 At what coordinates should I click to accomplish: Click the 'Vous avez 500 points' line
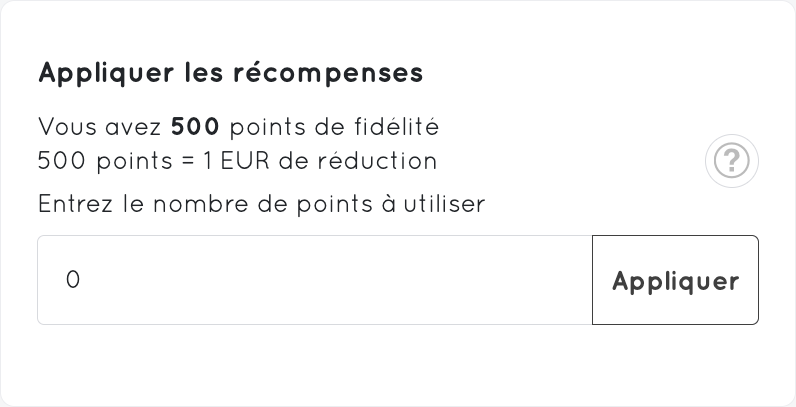click(x=238, y=128)
